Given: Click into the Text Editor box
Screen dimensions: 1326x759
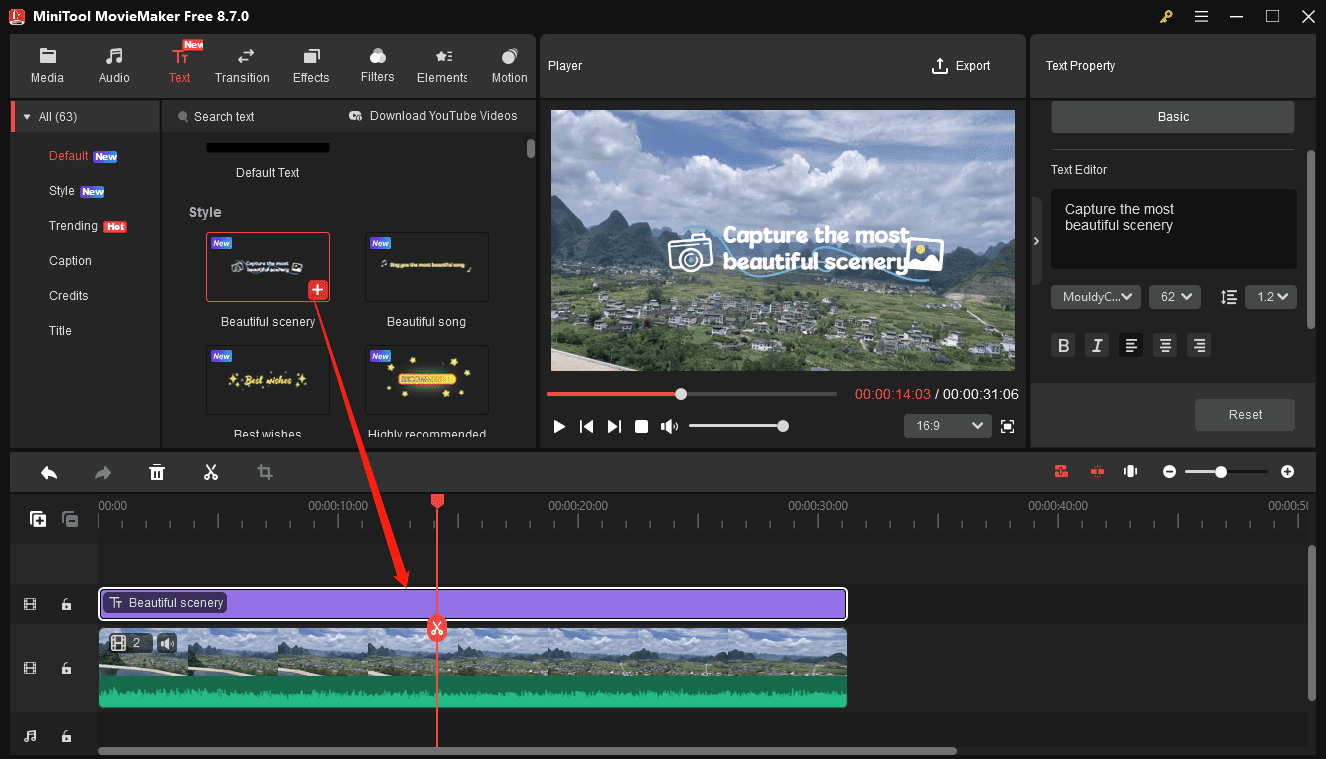Looking at the screenshot, I should (x=1173, y=229).
